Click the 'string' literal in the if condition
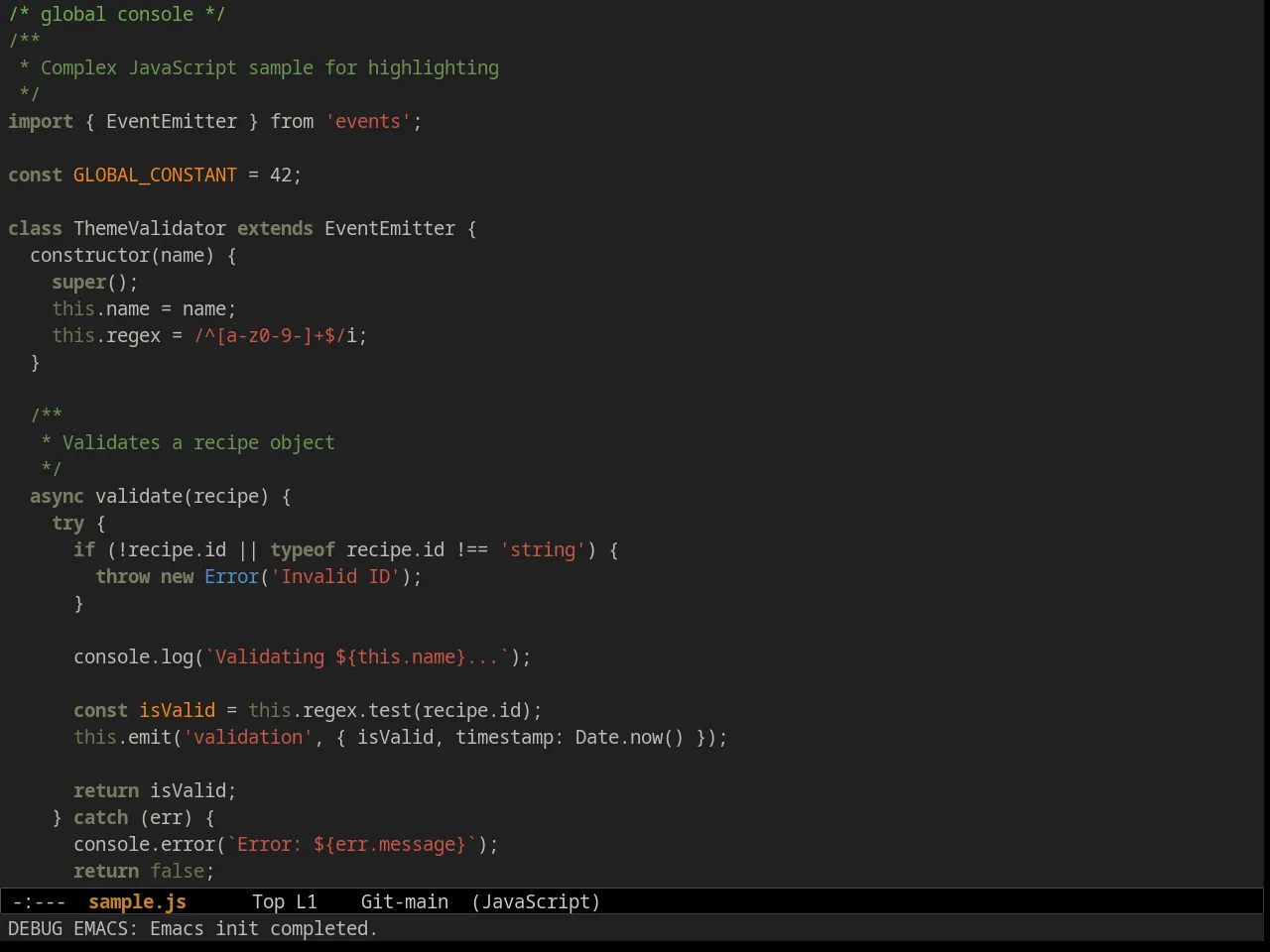The height and width of the screenshot is (952, 1270). click(x=543, y=549)
